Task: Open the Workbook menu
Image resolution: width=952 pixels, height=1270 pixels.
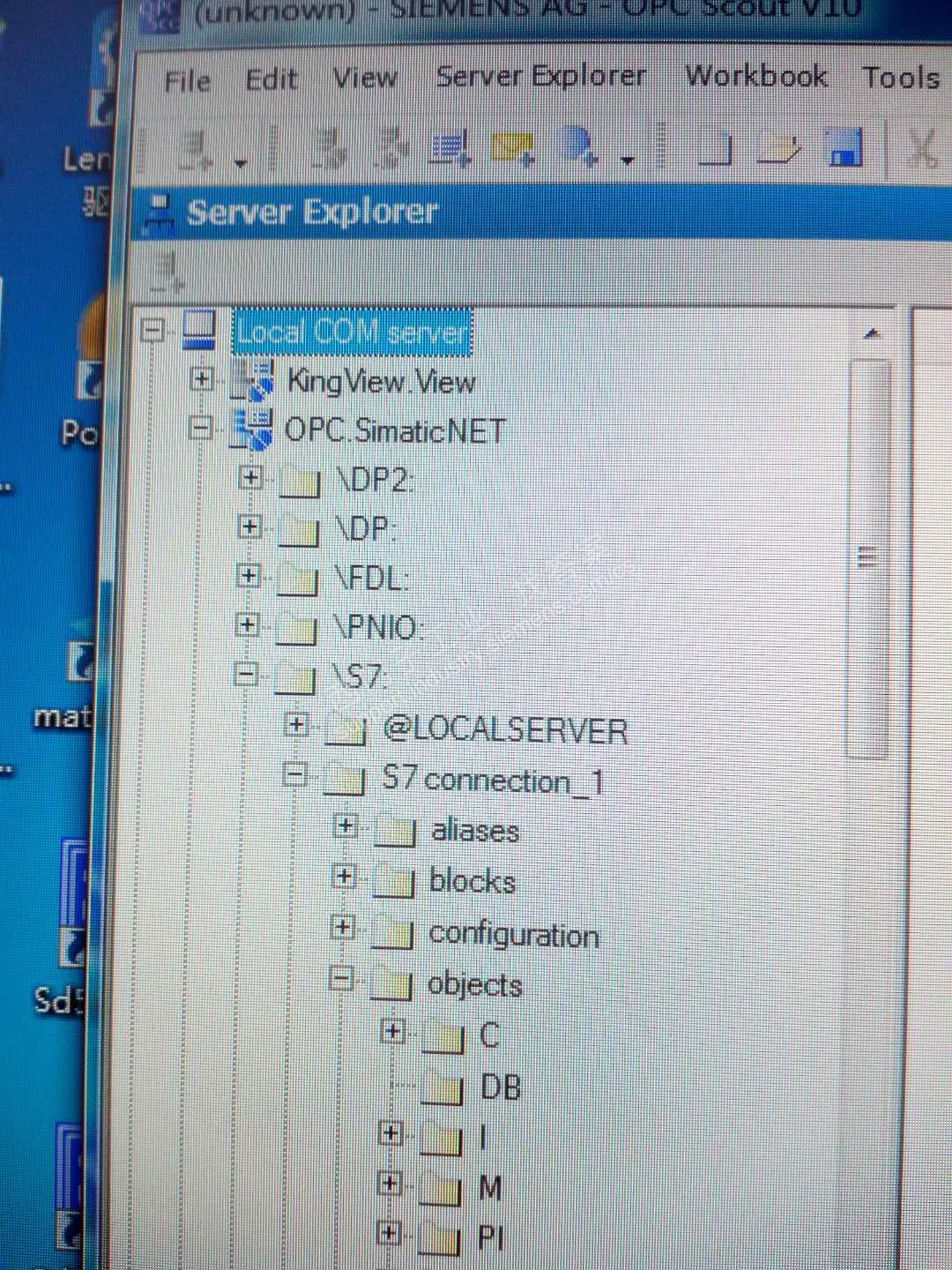Action: coord(756,76)
